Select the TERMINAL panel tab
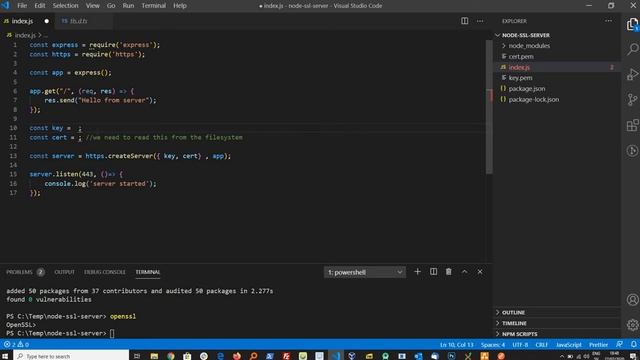This screenshot has width=640, height=360. 148,272
